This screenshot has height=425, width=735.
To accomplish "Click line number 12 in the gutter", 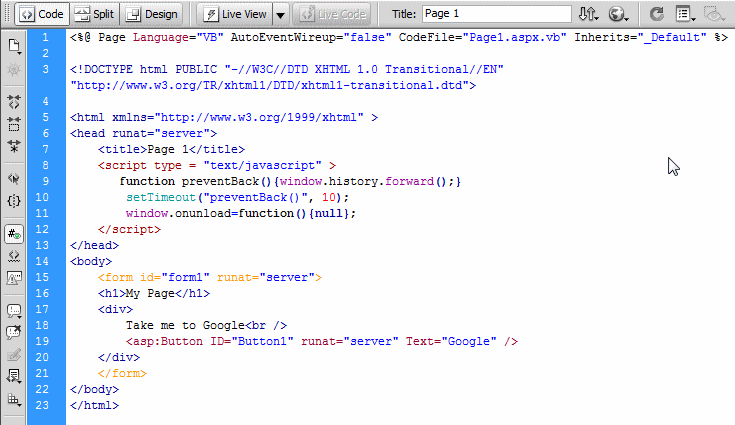I will tap(42, 229).
